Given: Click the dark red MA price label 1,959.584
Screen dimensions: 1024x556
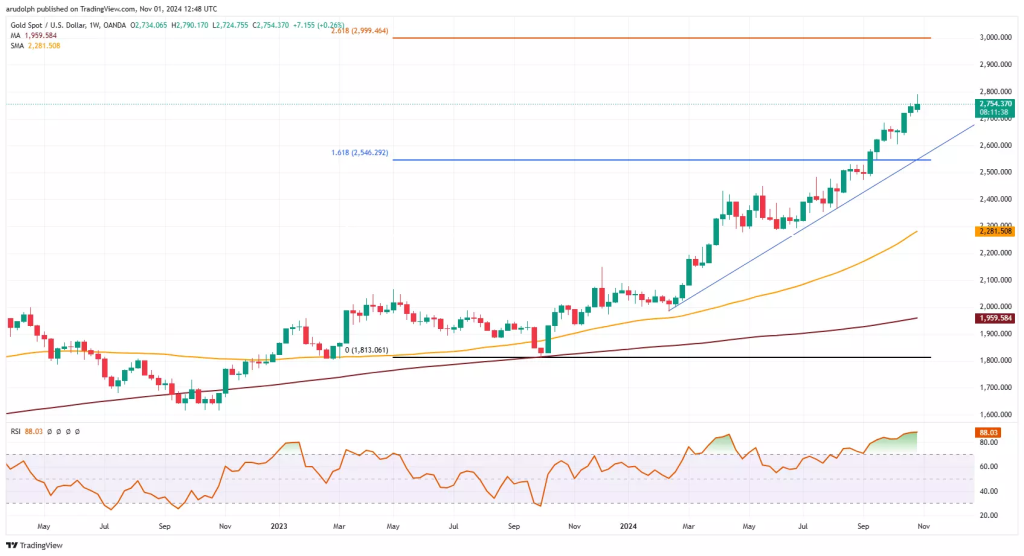Looking at the screenshot, I should click(992, 318).
